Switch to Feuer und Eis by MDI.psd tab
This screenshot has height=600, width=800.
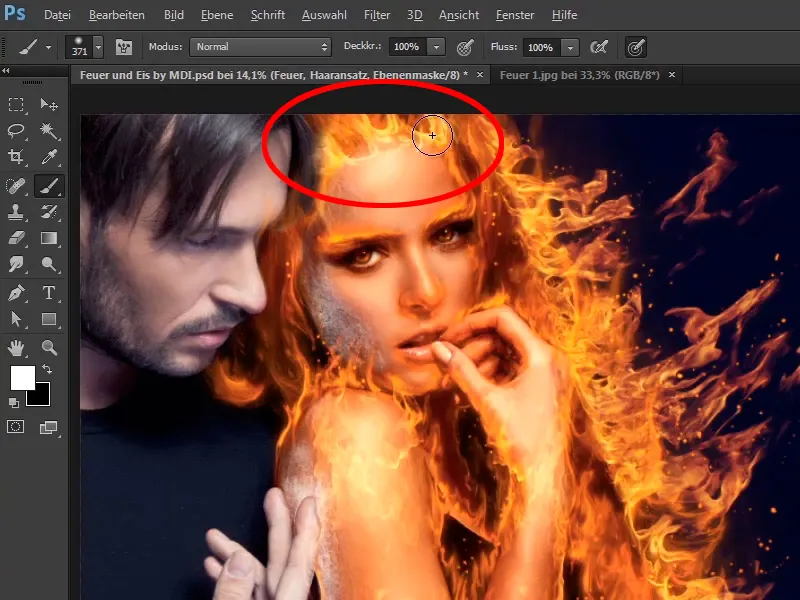[x=273, y=75]
